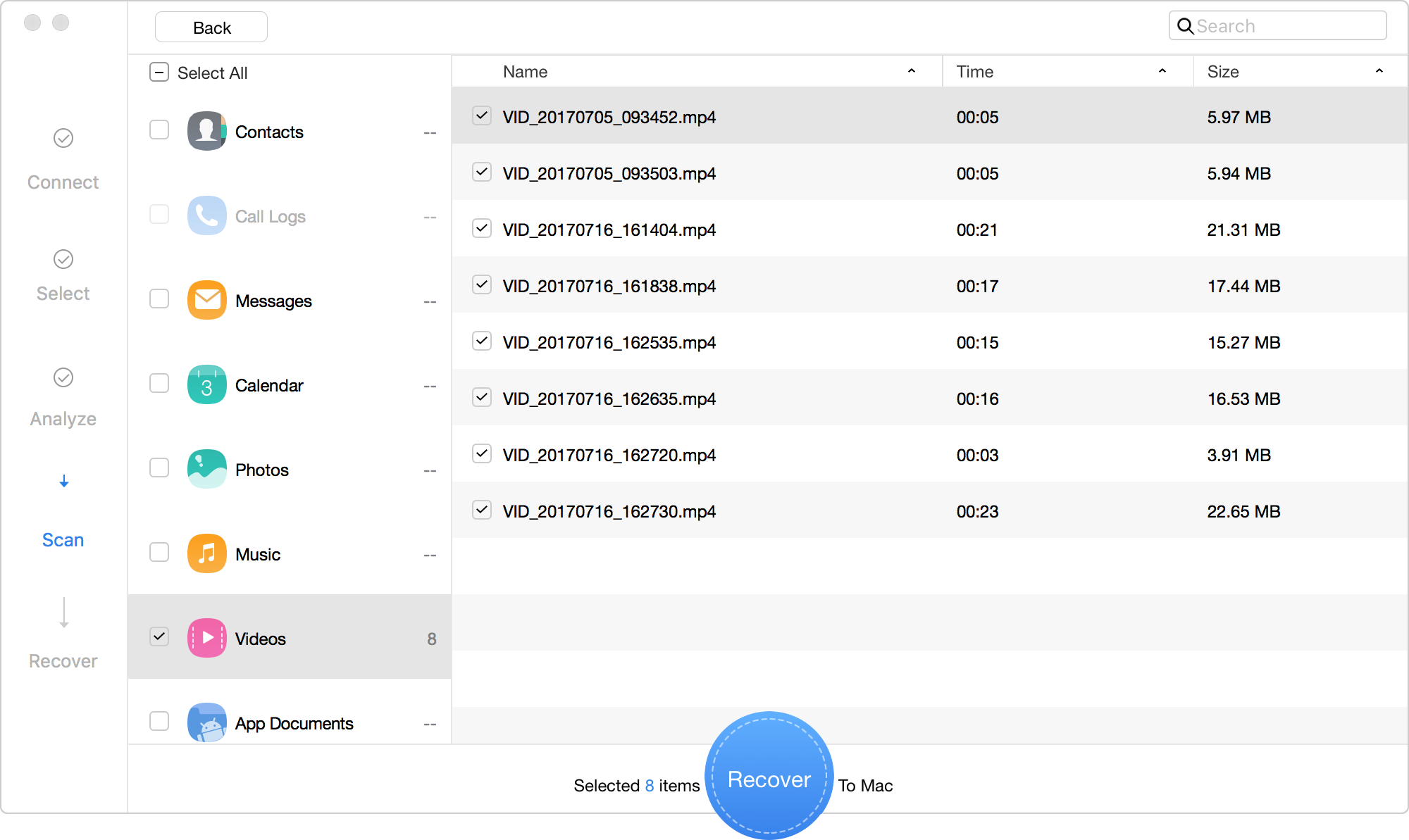This screenshot has height=840, width=1409.
Task: Click the sidebar Recover step label
Action: [63, 661]
